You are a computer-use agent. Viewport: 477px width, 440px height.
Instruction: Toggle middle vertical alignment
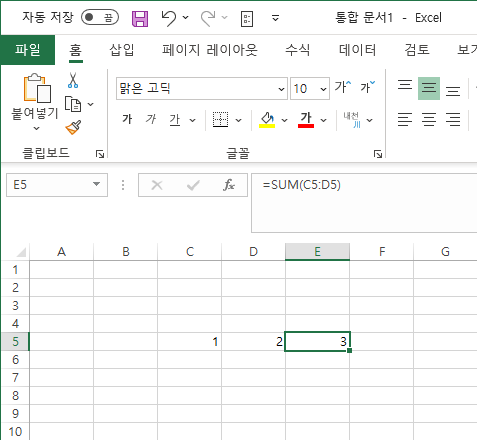tap(429, 88)
